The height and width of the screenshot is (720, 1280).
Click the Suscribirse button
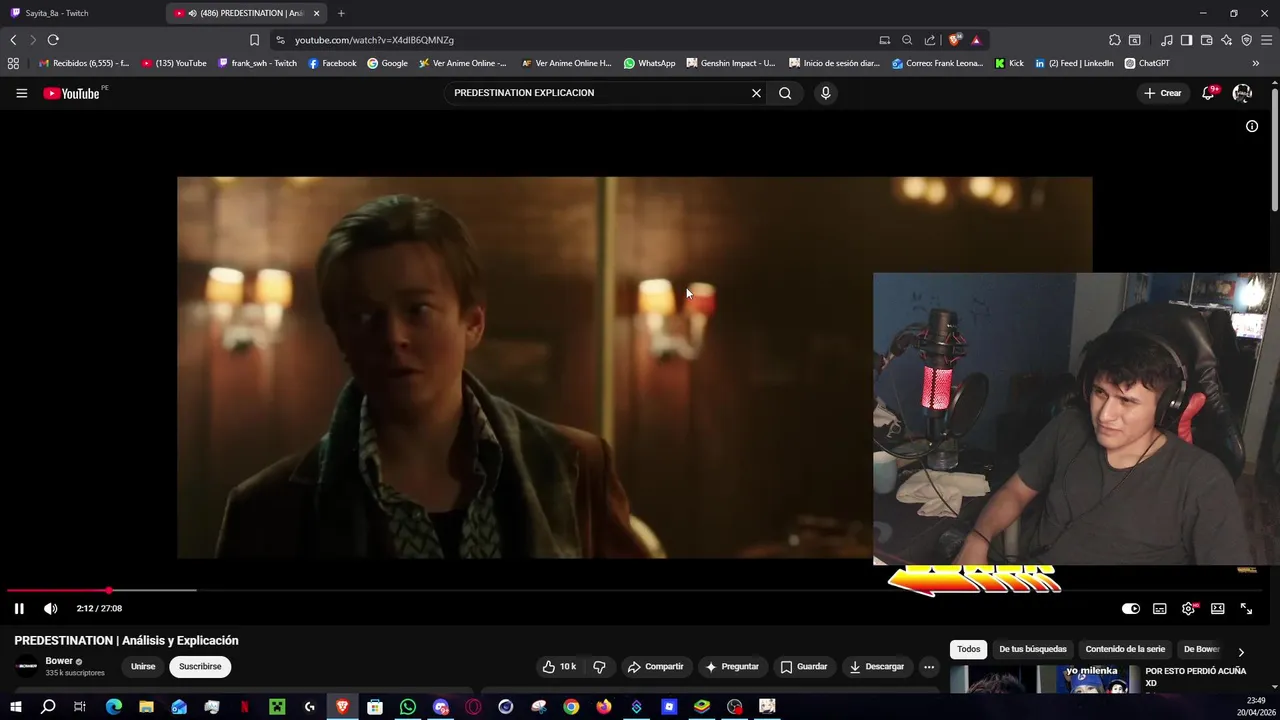pyautogui.click(x=200, y=666)
